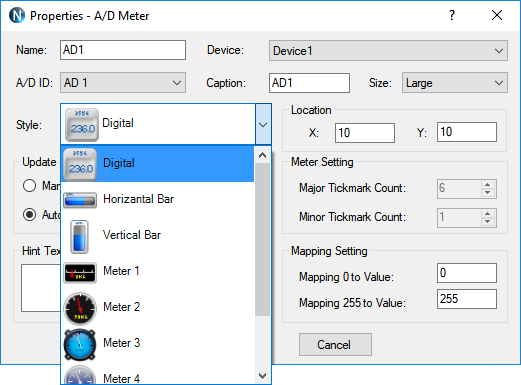The height and width of the screenshot is (385, 521).
Task: Choose the Vertical Bar style icon
Action: coord(79,237)
